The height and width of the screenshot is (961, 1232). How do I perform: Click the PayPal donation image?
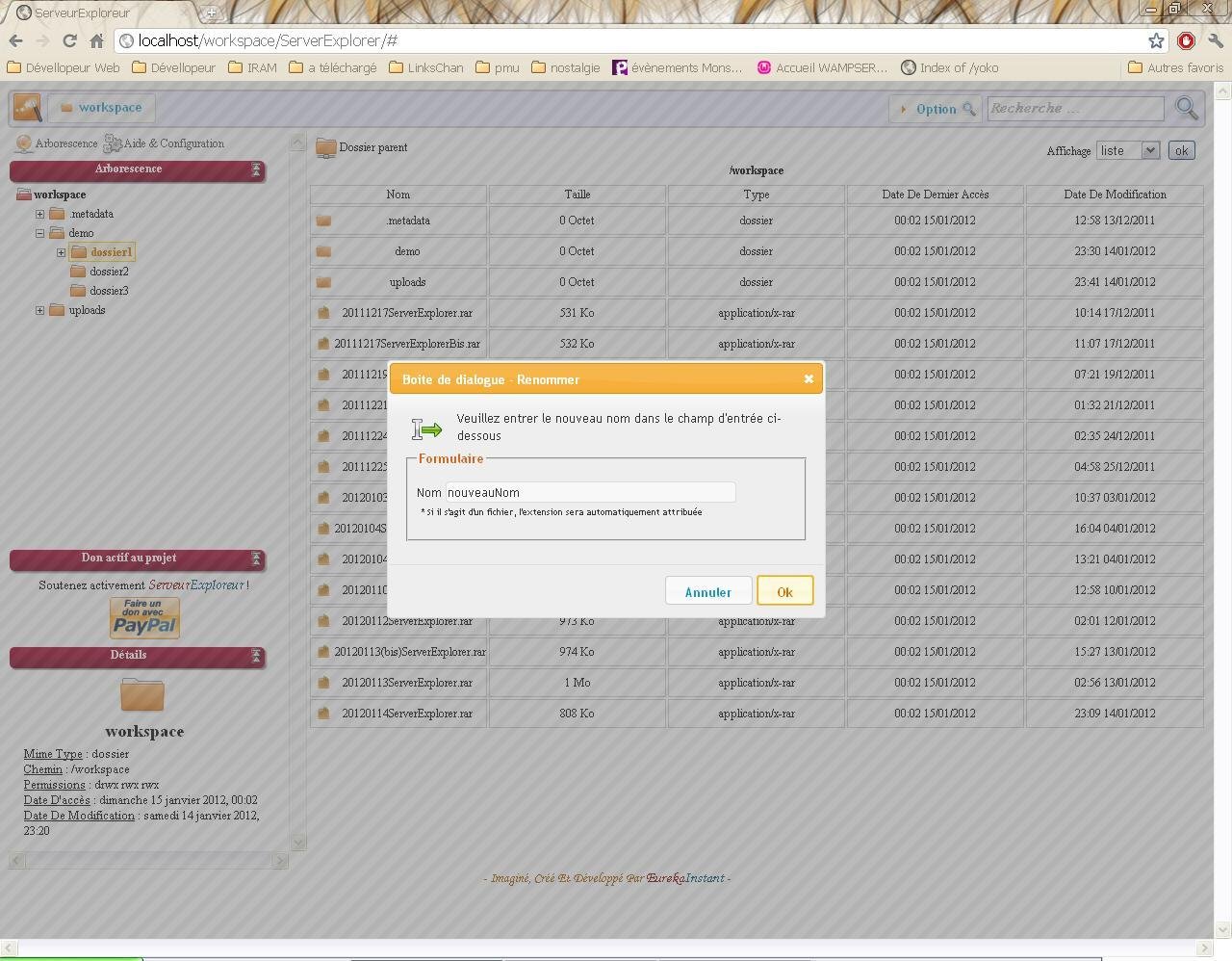(143, 617)
